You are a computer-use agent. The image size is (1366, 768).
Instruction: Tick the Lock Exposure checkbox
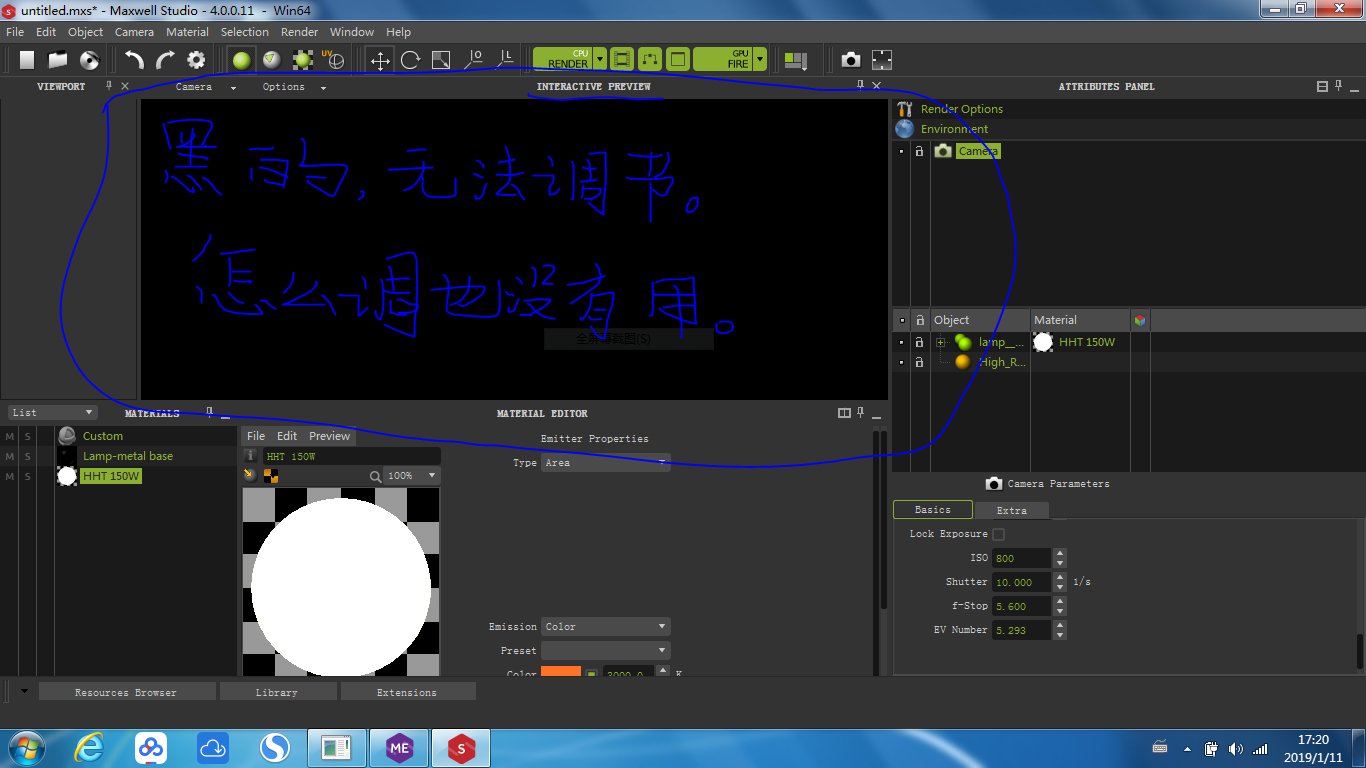click(998, 534)
